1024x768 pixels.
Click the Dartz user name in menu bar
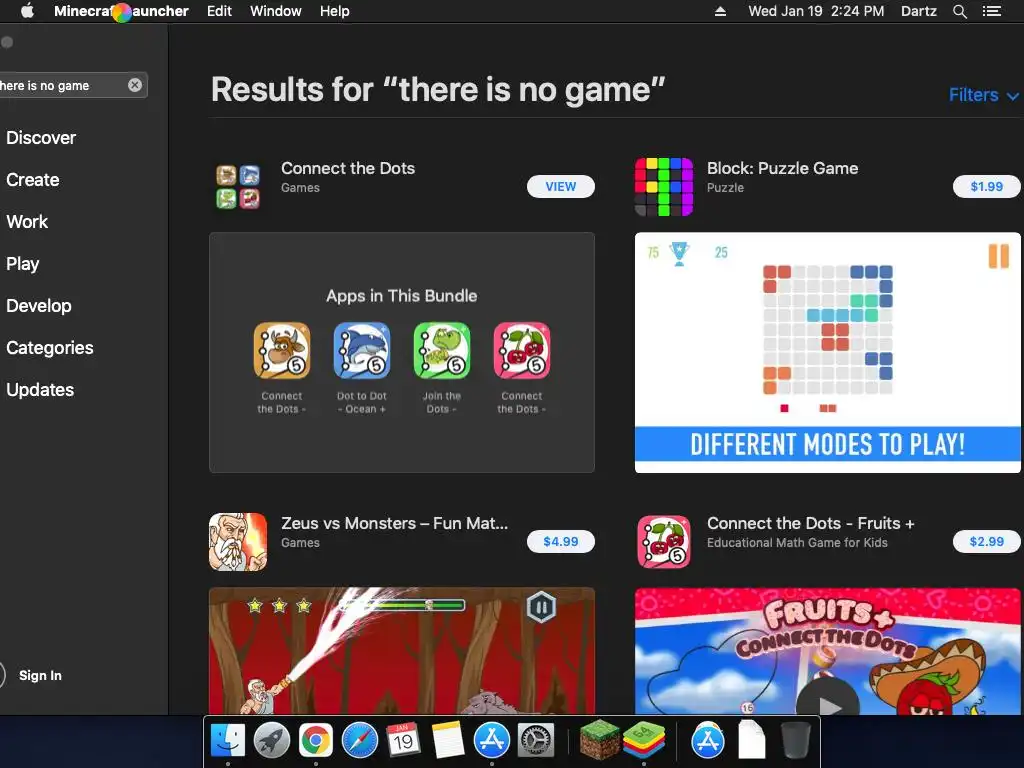tap(918, 11)
